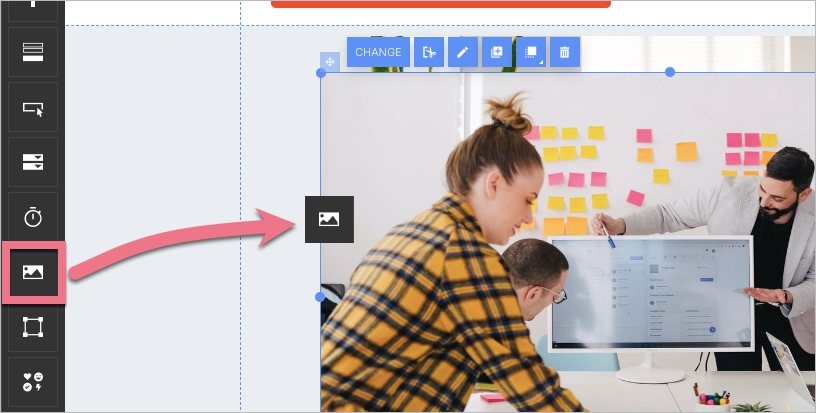
Task: Select the Button widget with cursor icon
Action: pyautogui.click(x=33, y=107)
